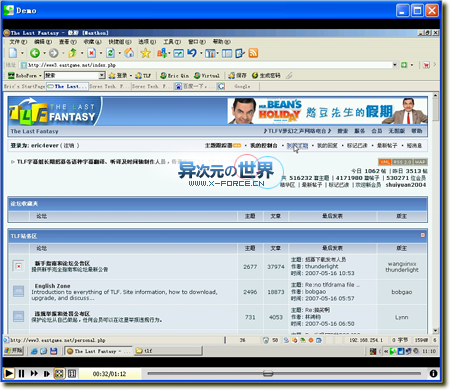
Task: Select the Eric Qin identity button
Action: point(174,76)
